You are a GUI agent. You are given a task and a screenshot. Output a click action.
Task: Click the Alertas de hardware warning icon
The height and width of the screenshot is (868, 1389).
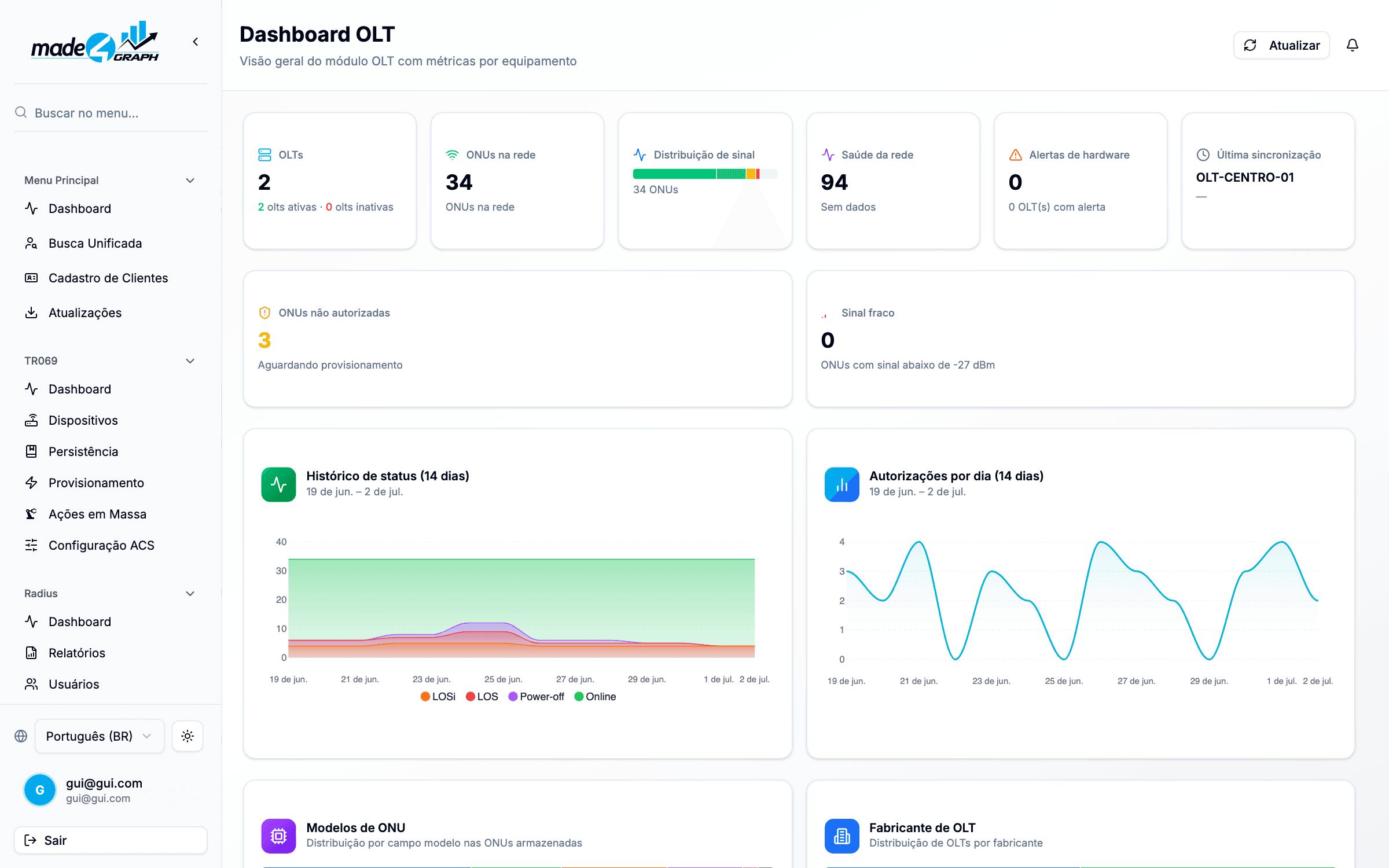(1015, 155)
